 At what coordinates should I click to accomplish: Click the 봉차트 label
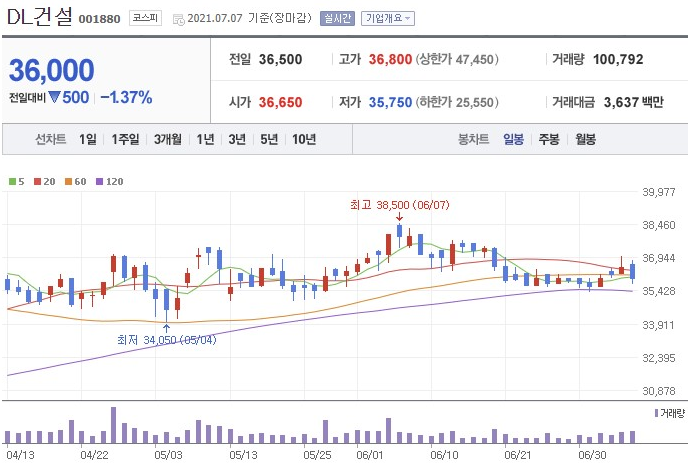473,139
